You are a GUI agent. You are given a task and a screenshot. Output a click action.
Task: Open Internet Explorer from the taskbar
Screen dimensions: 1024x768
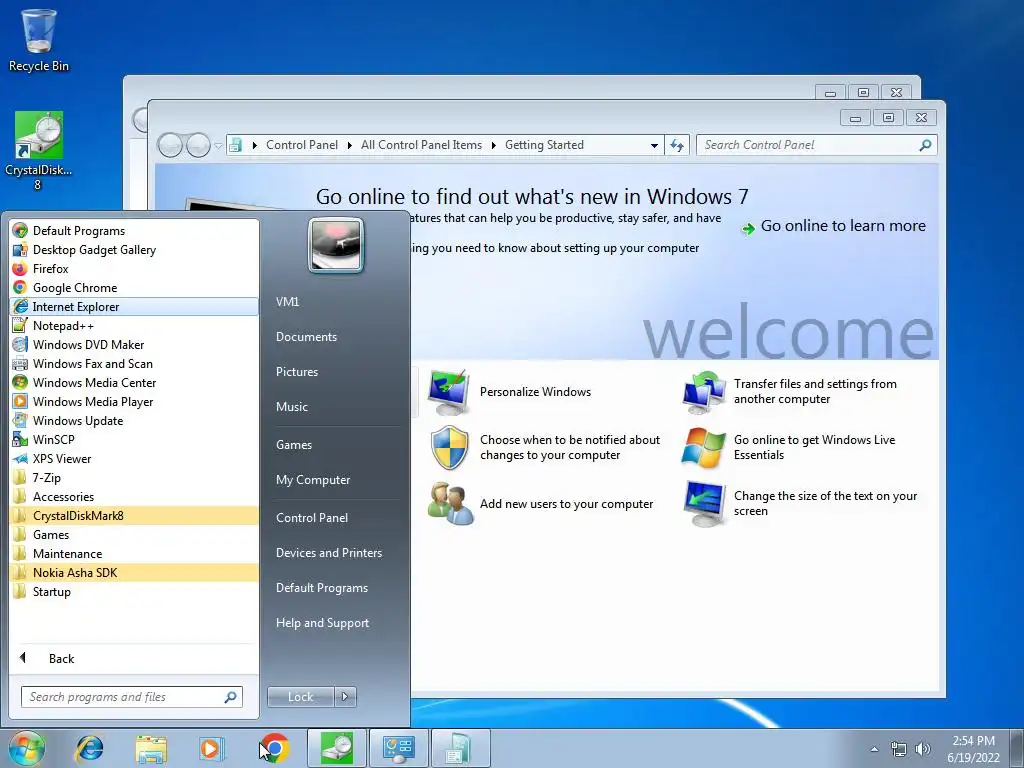pyautogui.click(x=89, y=748)
